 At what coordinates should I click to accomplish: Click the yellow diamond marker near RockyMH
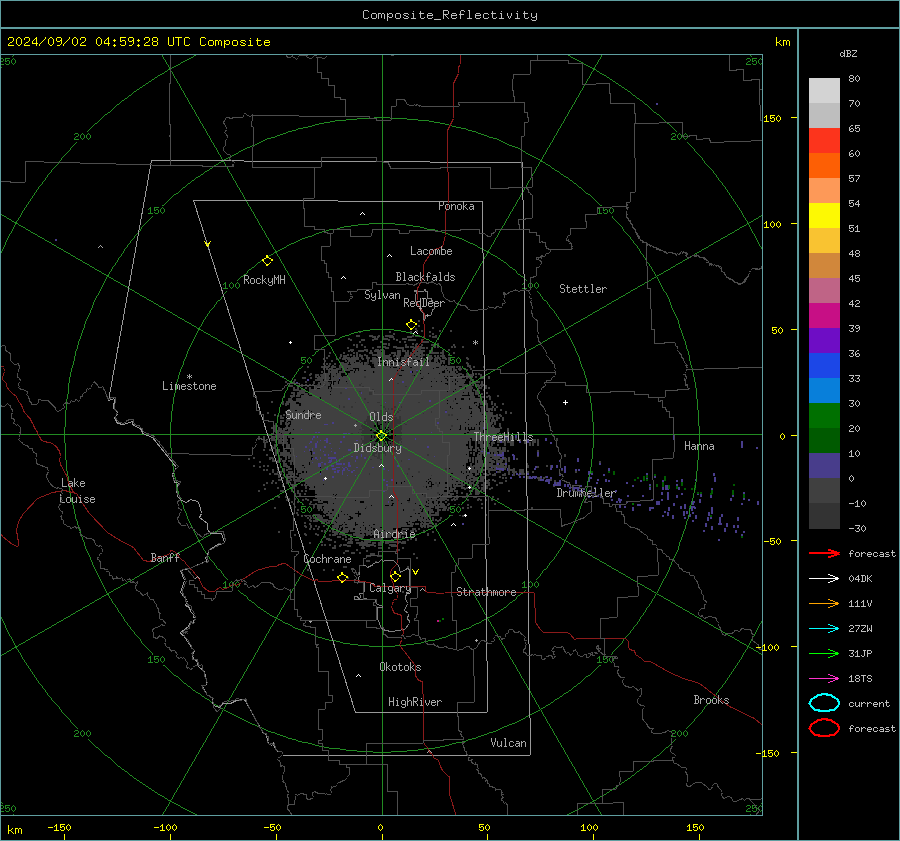pos(267,261)
